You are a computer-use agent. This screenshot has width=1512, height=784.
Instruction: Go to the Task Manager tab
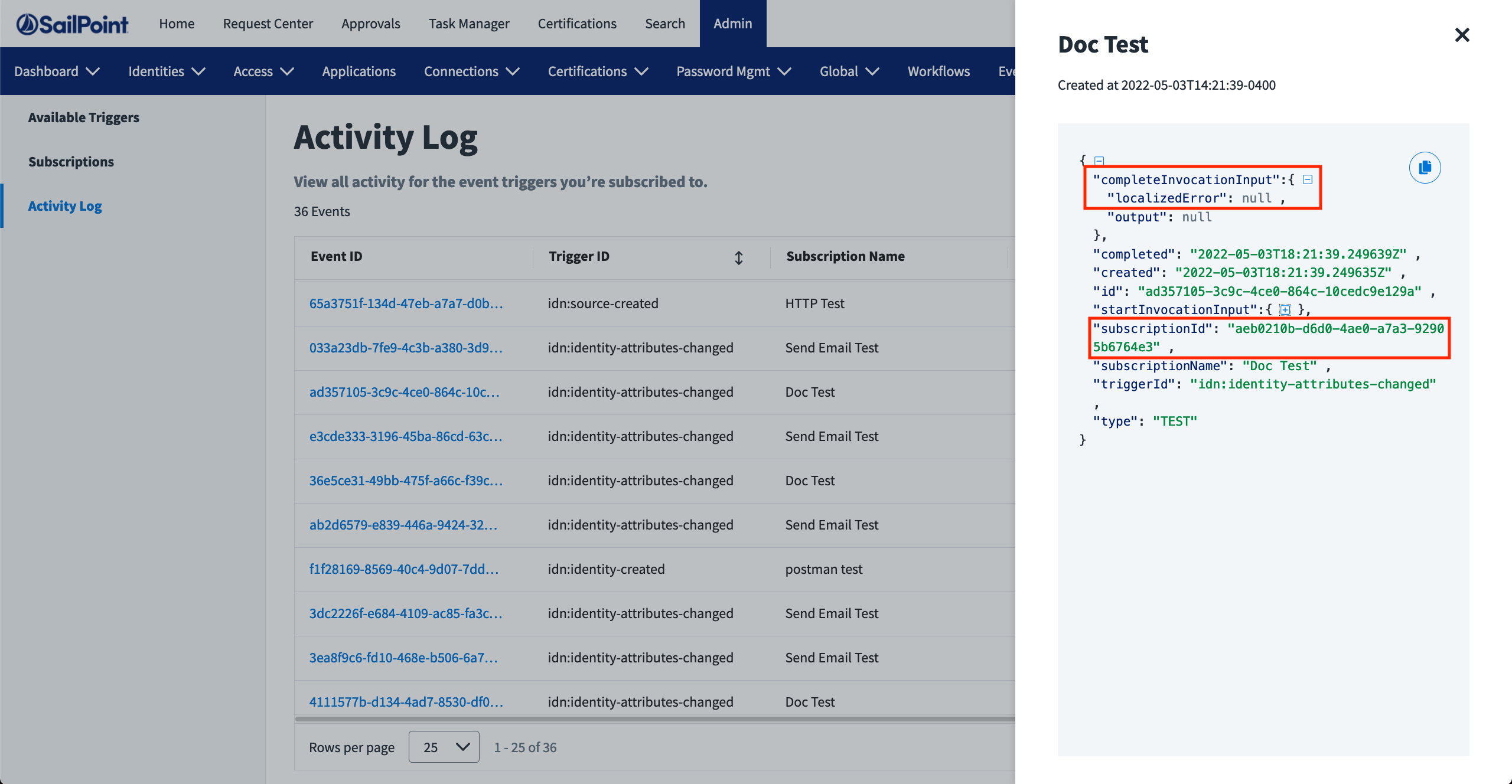(x=468, y=24)
